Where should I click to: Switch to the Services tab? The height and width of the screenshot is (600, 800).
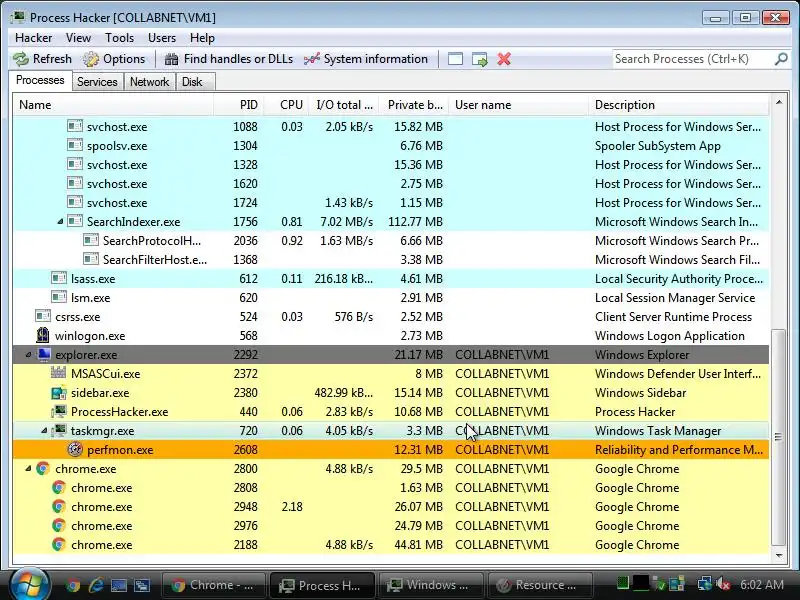97,82
